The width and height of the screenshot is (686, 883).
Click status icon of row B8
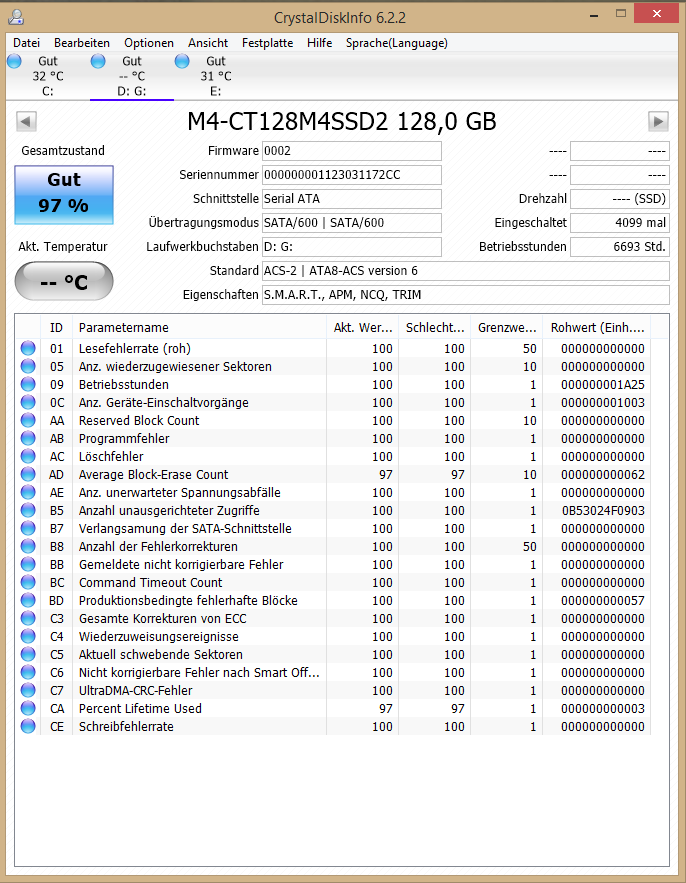click(x=28, y=547)
